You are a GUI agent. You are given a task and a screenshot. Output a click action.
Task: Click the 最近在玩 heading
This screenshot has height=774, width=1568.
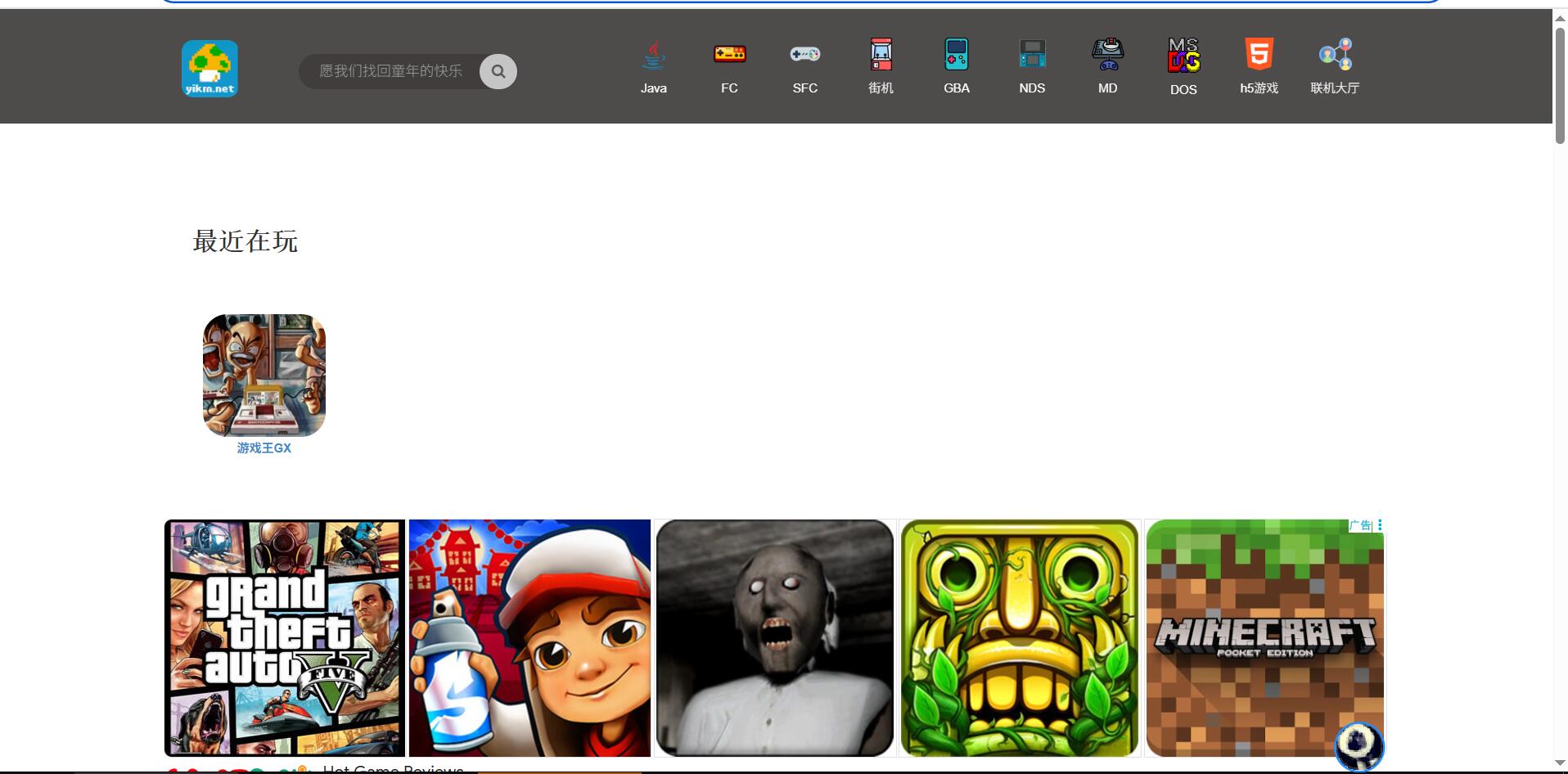(245, 241)
